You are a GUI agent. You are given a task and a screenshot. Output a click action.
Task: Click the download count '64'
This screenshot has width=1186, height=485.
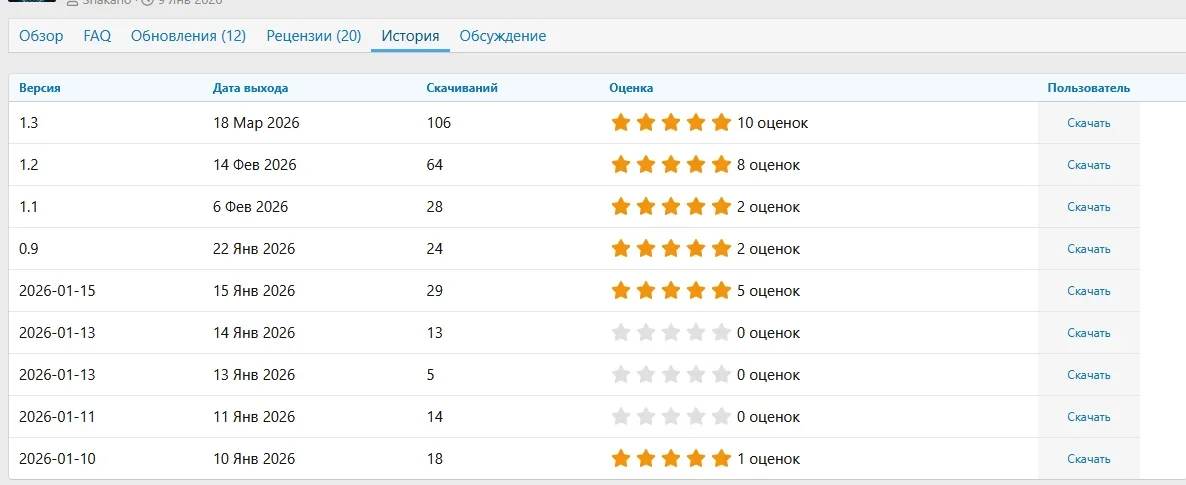point(435,165)
